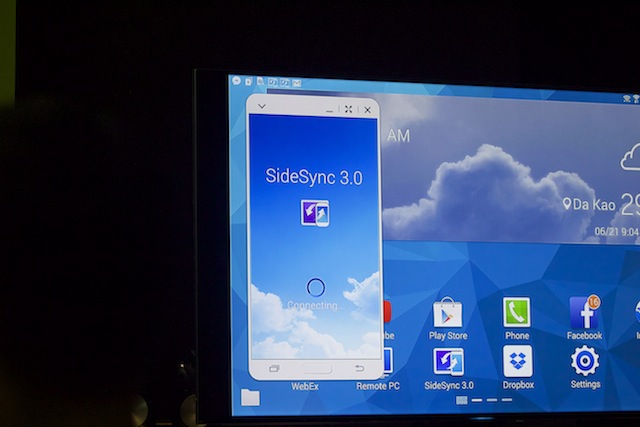This screenshot has height=427, width=640.
Task: Click the Connecting spinner in SideSync
Action: [316, 287]
